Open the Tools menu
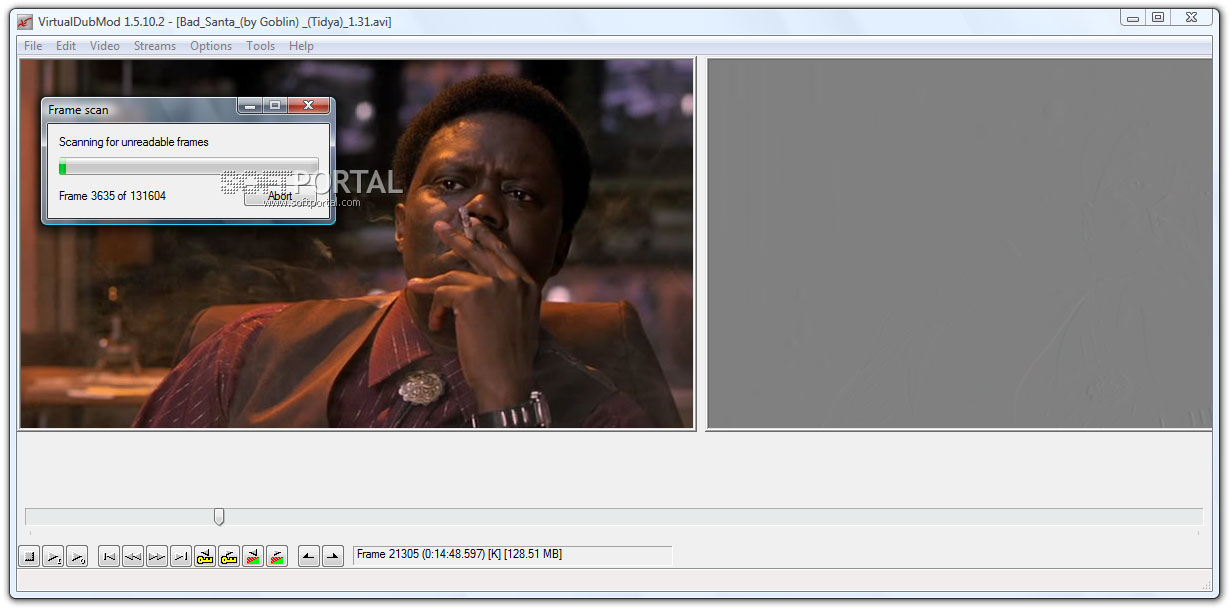This screenshot has height=615, width=1230. point(261,46)
